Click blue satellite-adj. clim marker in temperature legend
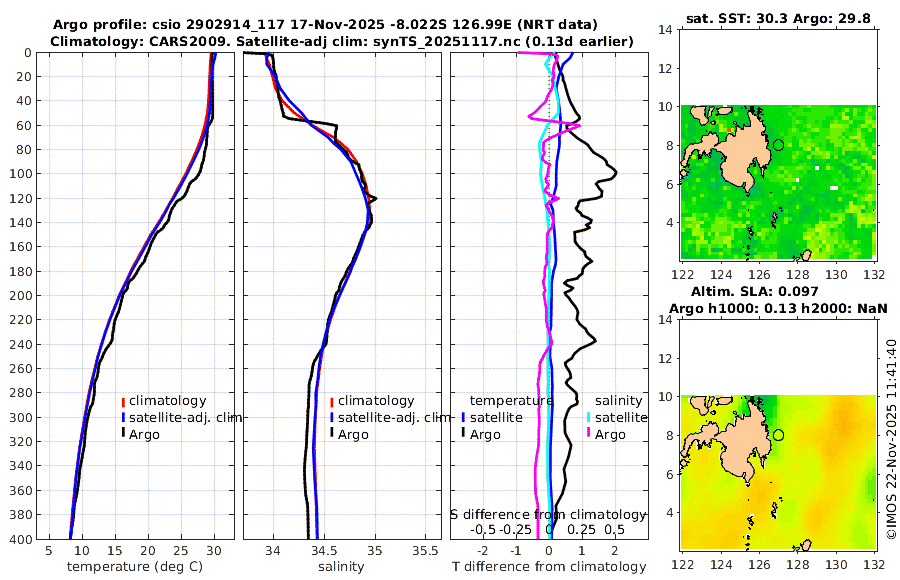Screen dimensions: 900x580 [123, 418]
